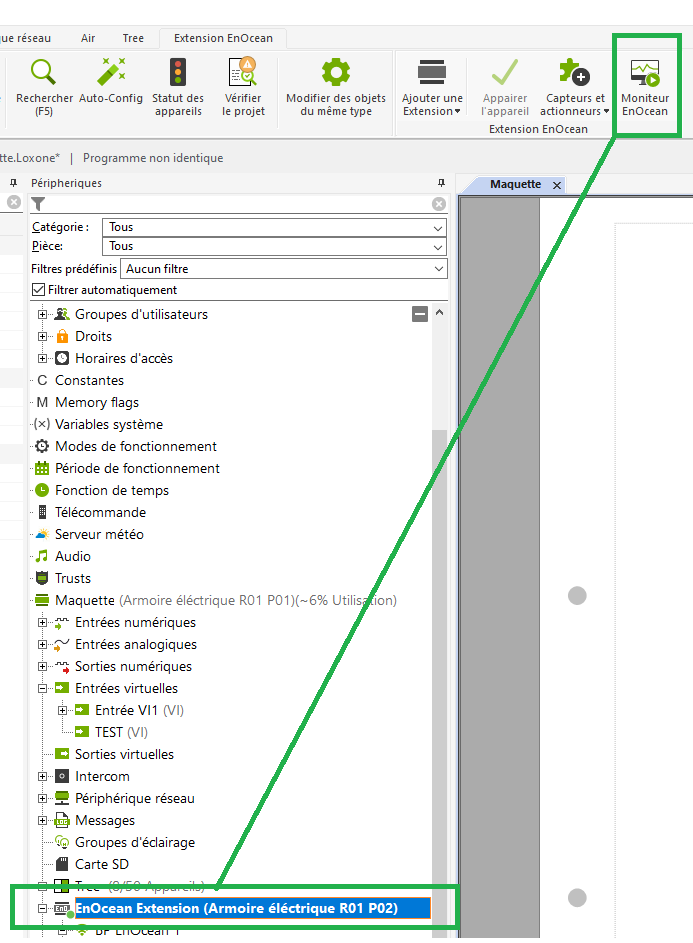Click Vérifier le projet icon

(243, 73)
